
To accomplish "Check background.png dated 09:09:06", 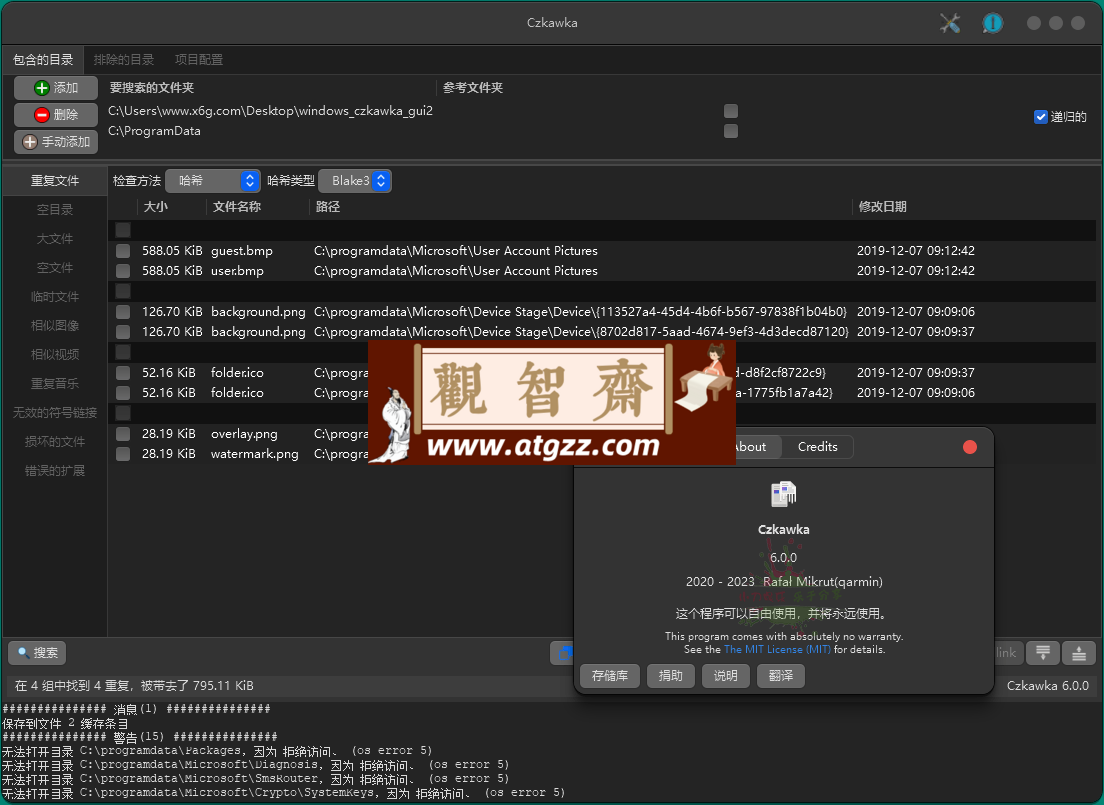I will 123,312.
